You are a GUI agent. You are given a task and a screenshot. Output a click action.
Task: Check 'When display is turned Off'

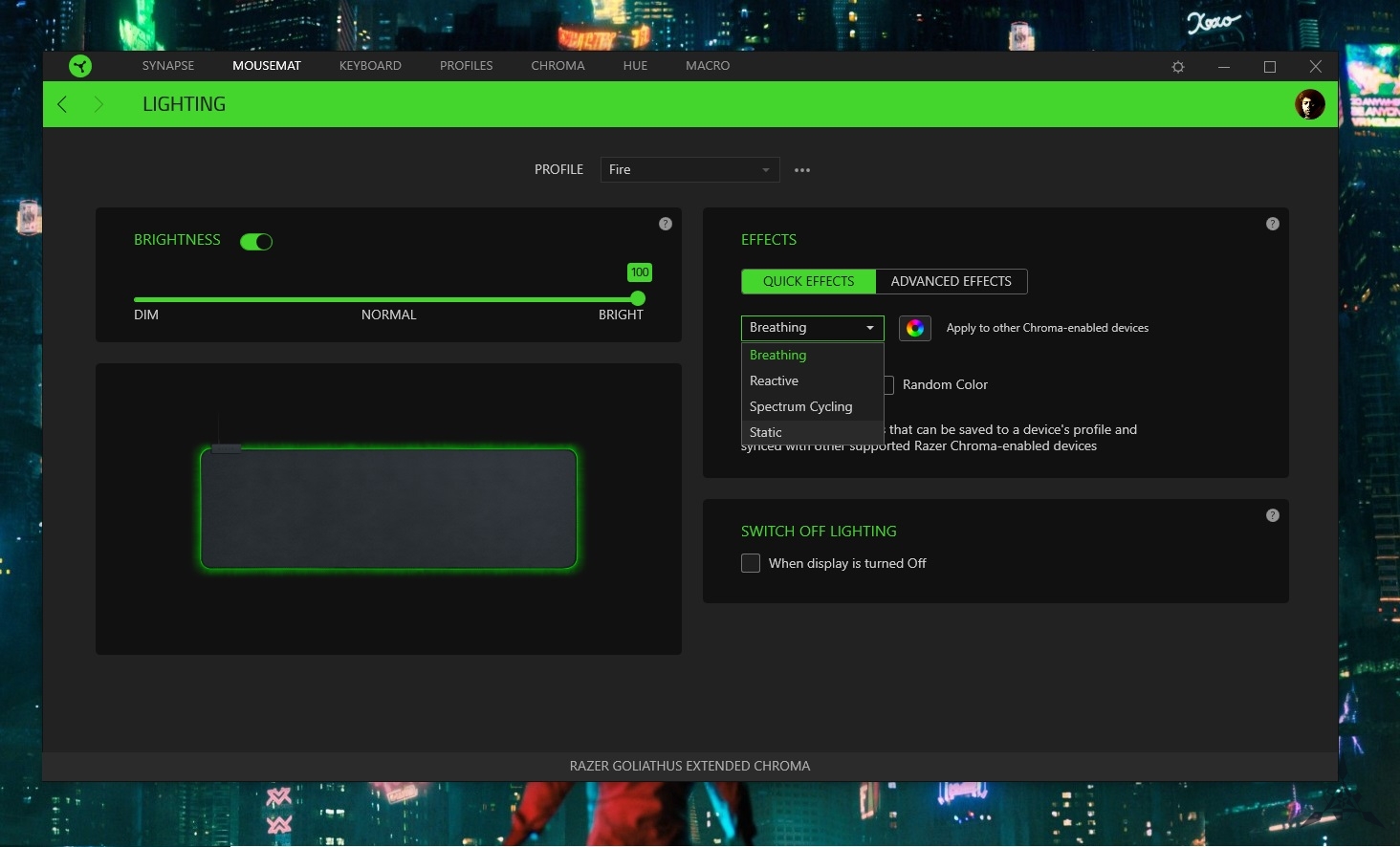(x=751, y=563)
